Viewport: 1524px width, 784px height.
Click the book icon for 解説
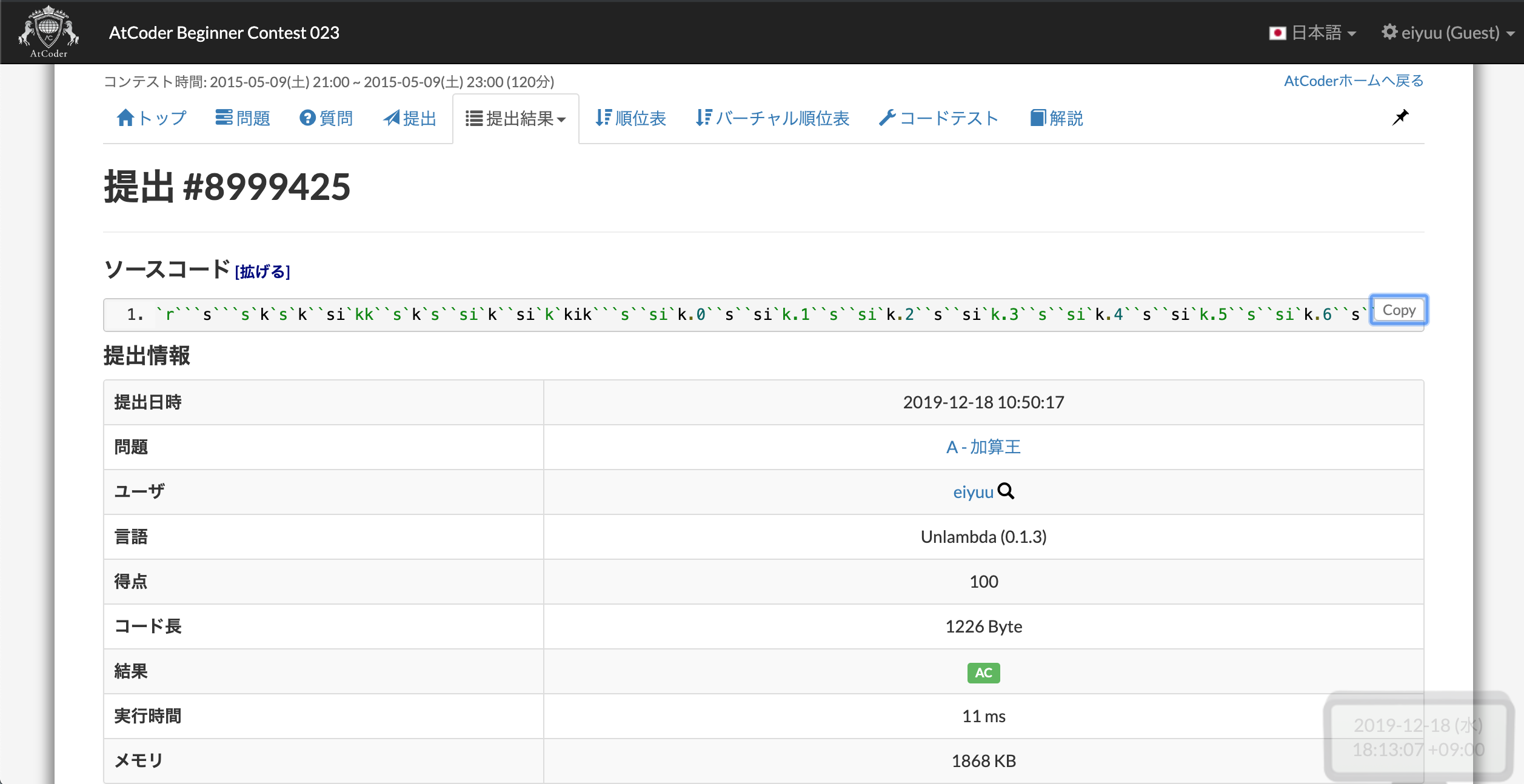[1038, 118]
